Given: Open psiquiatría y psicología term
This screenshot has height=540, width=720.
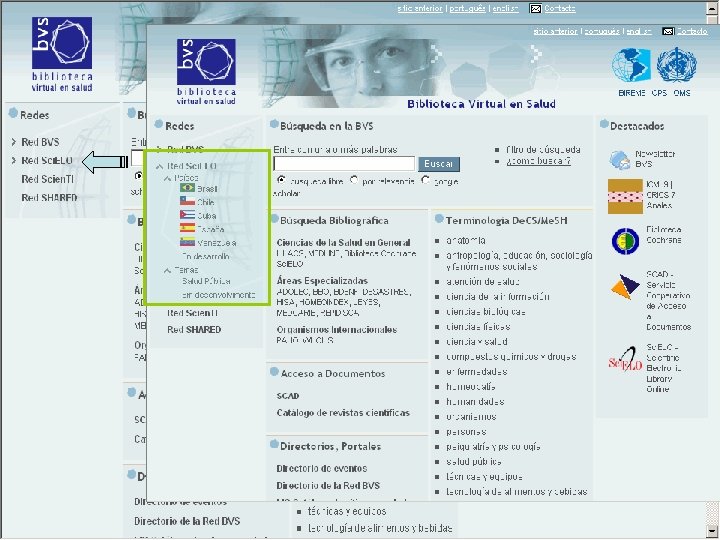Looking at the screenshot, I should point(493,446).
